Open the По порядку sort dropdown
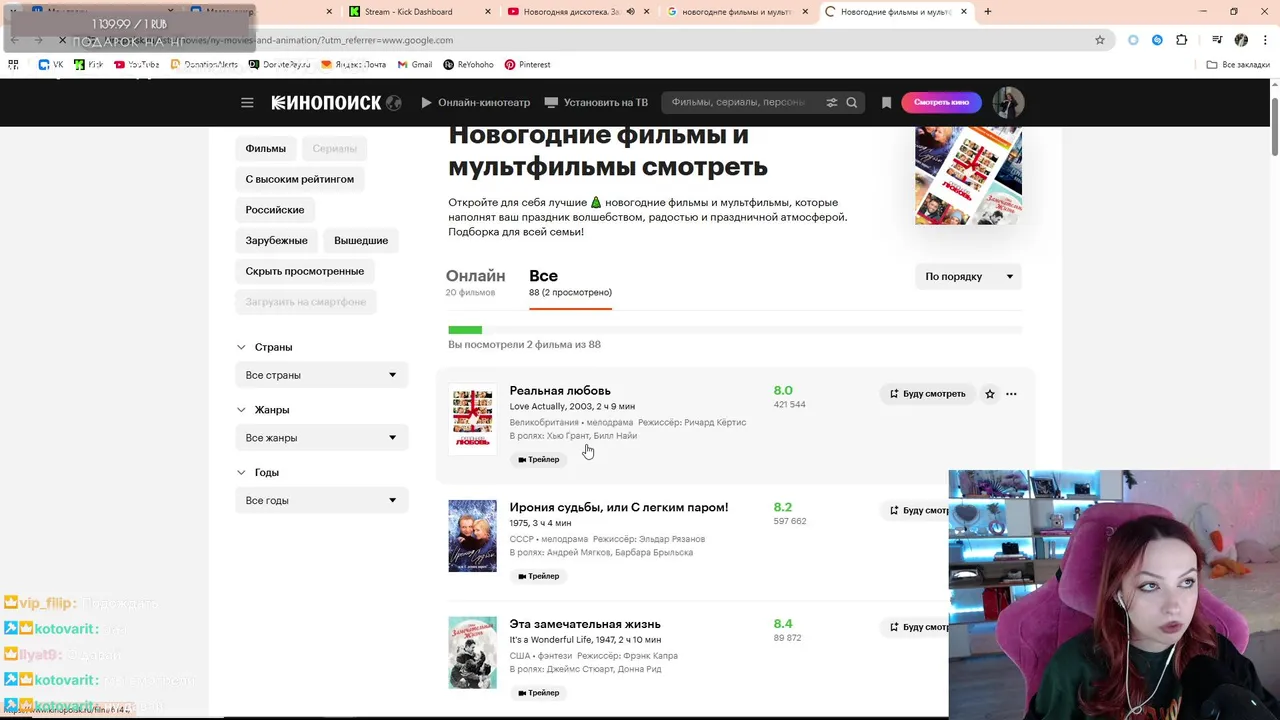The width and height of the screenshot is (1280, 720). pyautogui.click(x=968, y=276)
